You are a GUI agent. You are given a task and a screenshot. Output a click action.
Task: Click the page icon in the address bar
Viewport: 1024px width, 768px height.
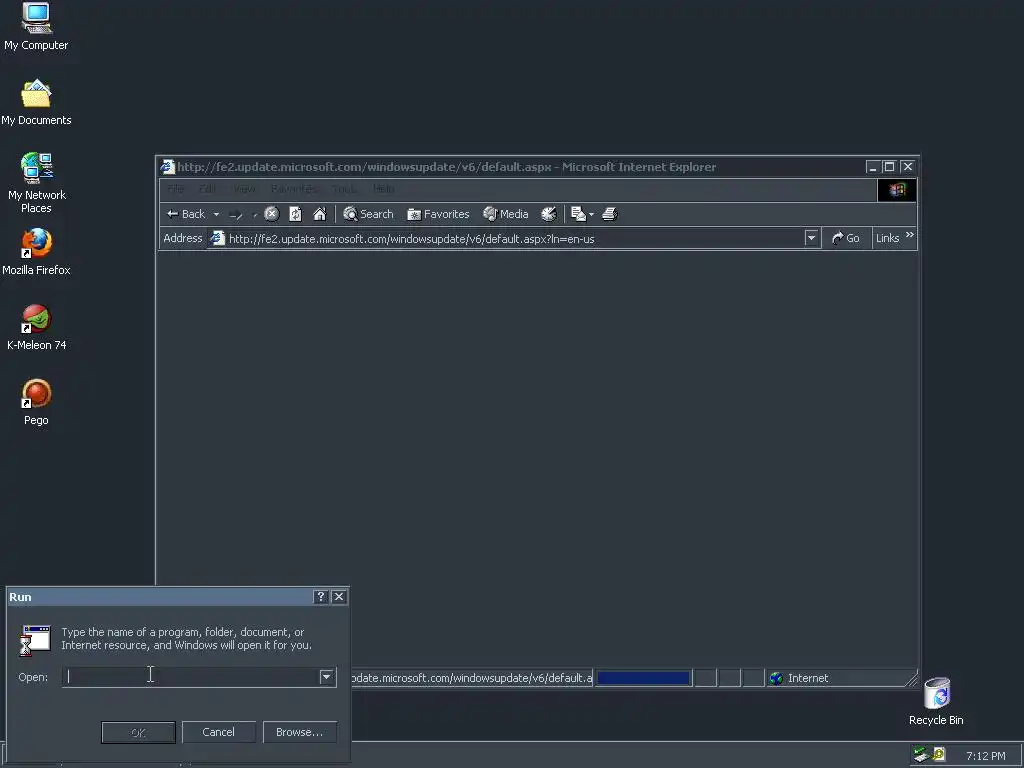(x=217, y=238)
